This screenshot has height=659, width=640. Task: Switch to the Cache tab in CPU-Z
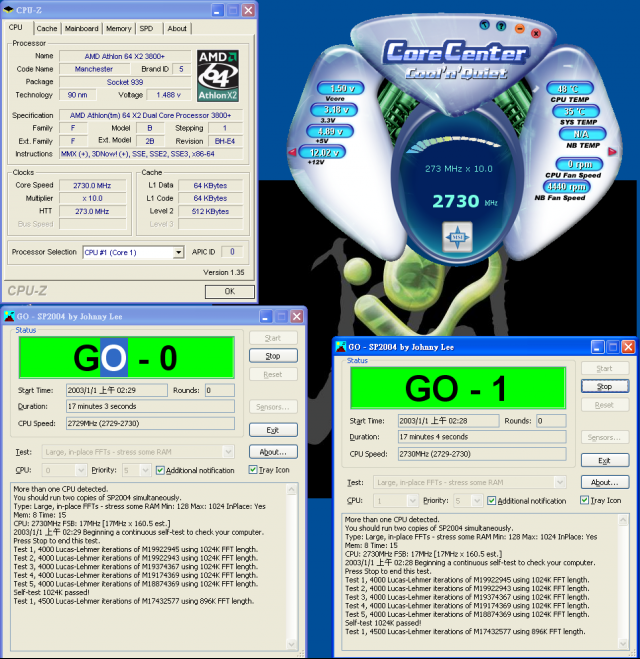[47, 29]
